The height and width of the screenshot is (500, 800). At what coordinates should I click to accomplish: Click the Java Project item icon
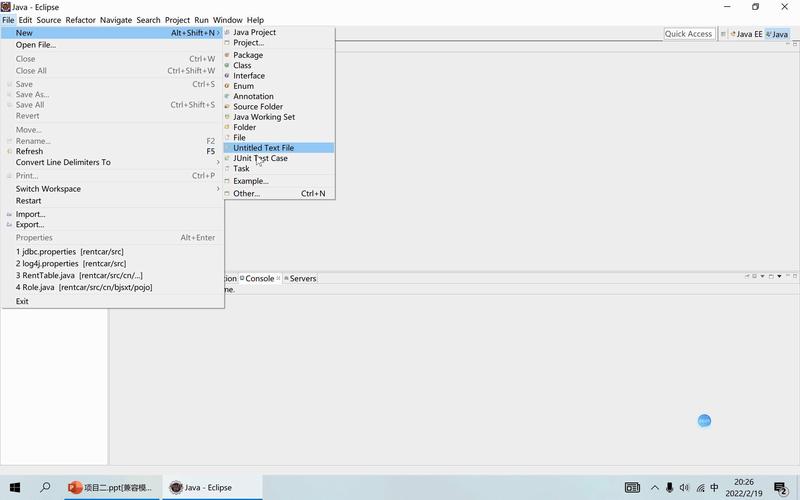point(227,33)
